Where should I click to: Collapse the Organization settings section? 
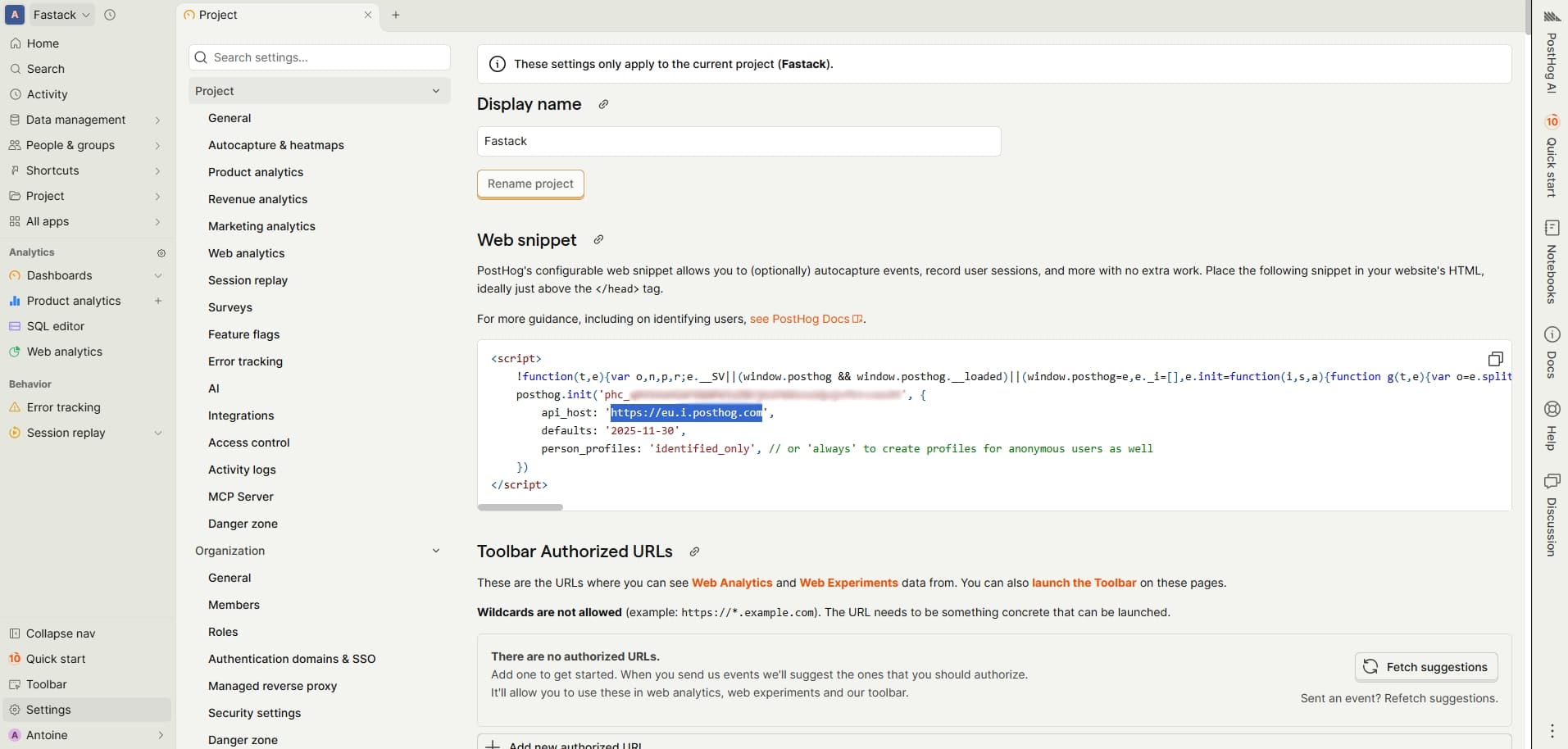tap(436, 551)
